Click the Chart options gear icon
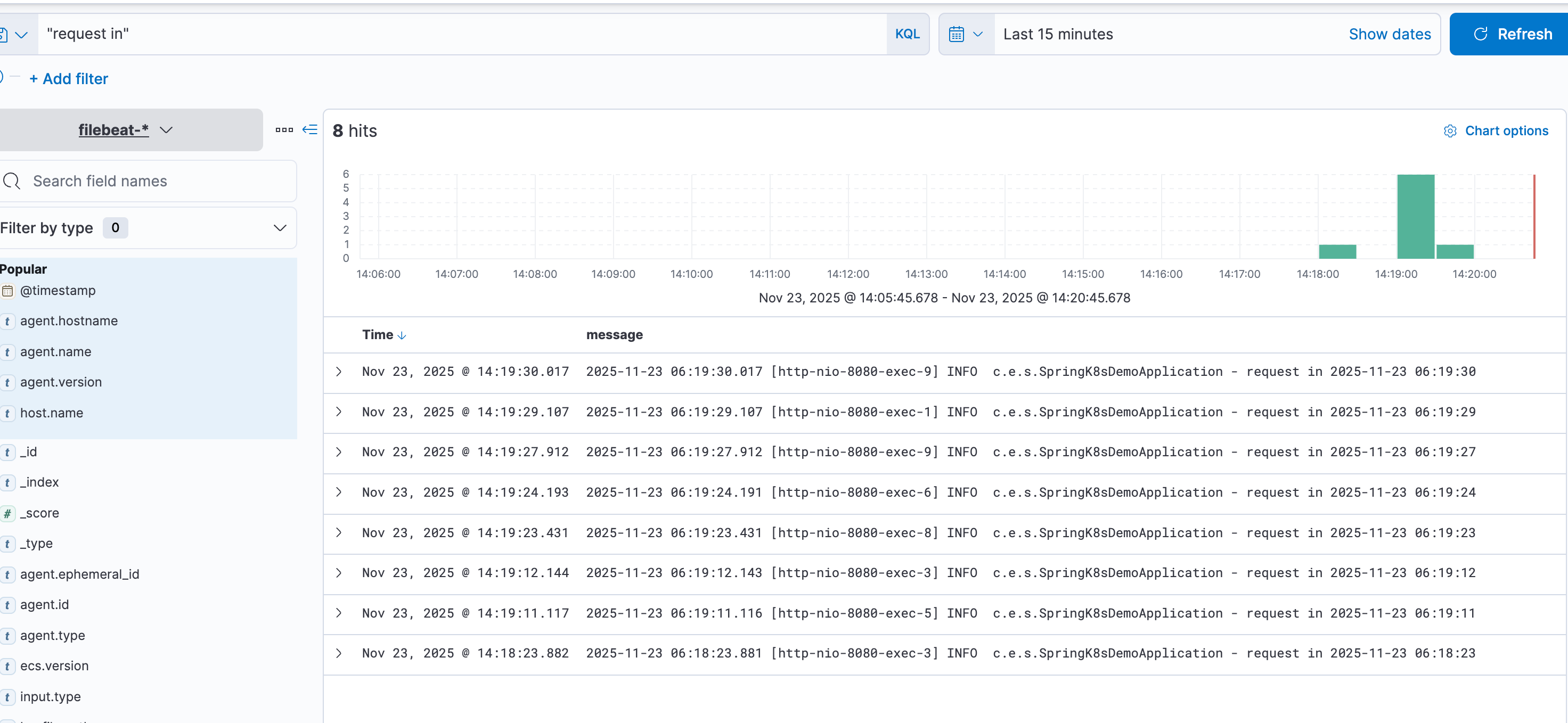The image size is (1568, 723). 1449,131
